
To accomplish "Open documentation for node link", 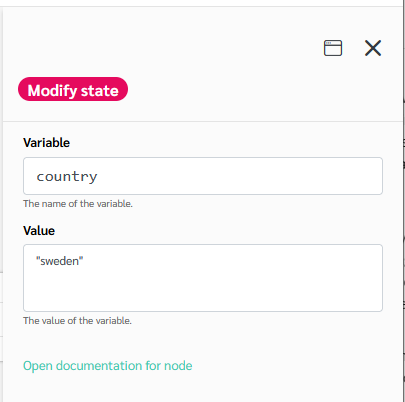I will pyautogui.click(x=107, y=366).
